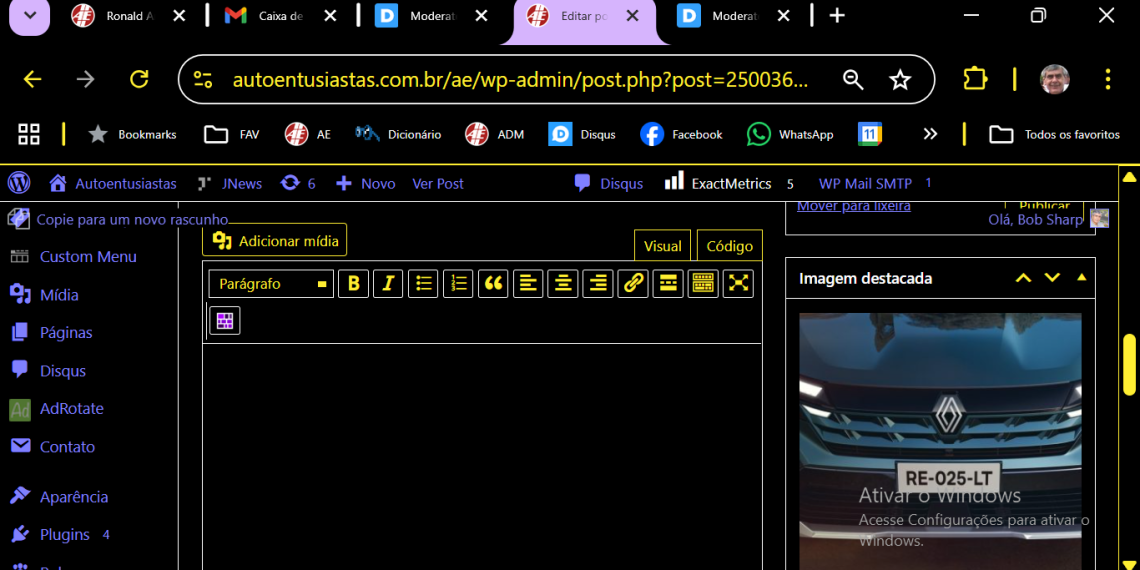Image resolution: width=1140 pixels, height=570 pixels.
Task: Toggle bold formatting in the editor
Action: 353,284
